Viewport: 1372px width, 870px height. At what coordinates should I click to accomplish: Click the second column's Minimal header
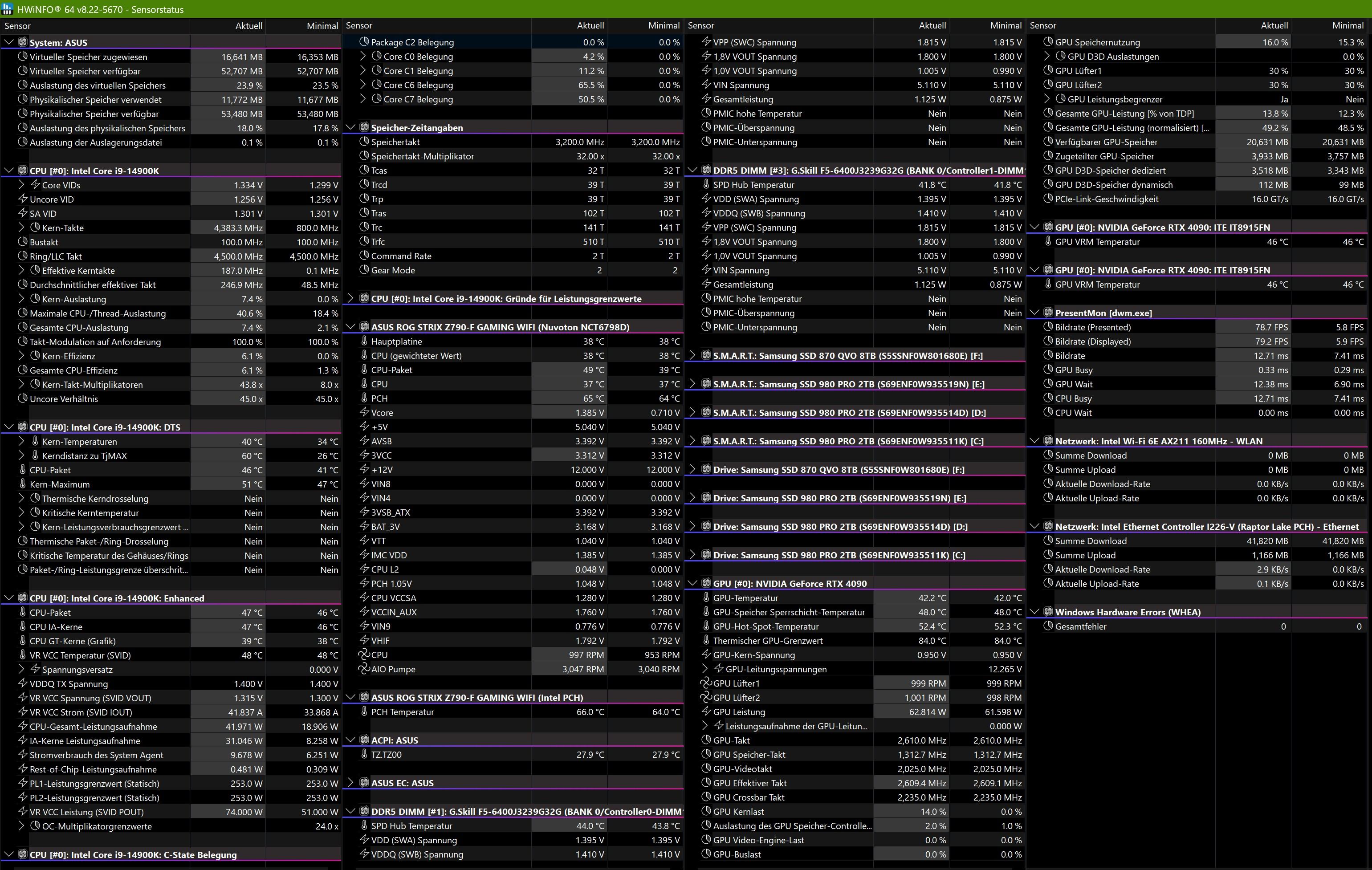coord(645,26)
